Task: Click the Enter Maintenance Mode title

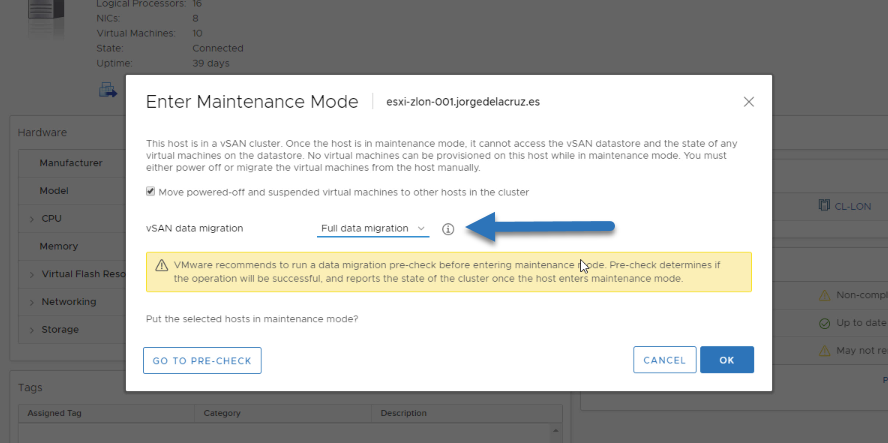Action: [x=252, y=102]
